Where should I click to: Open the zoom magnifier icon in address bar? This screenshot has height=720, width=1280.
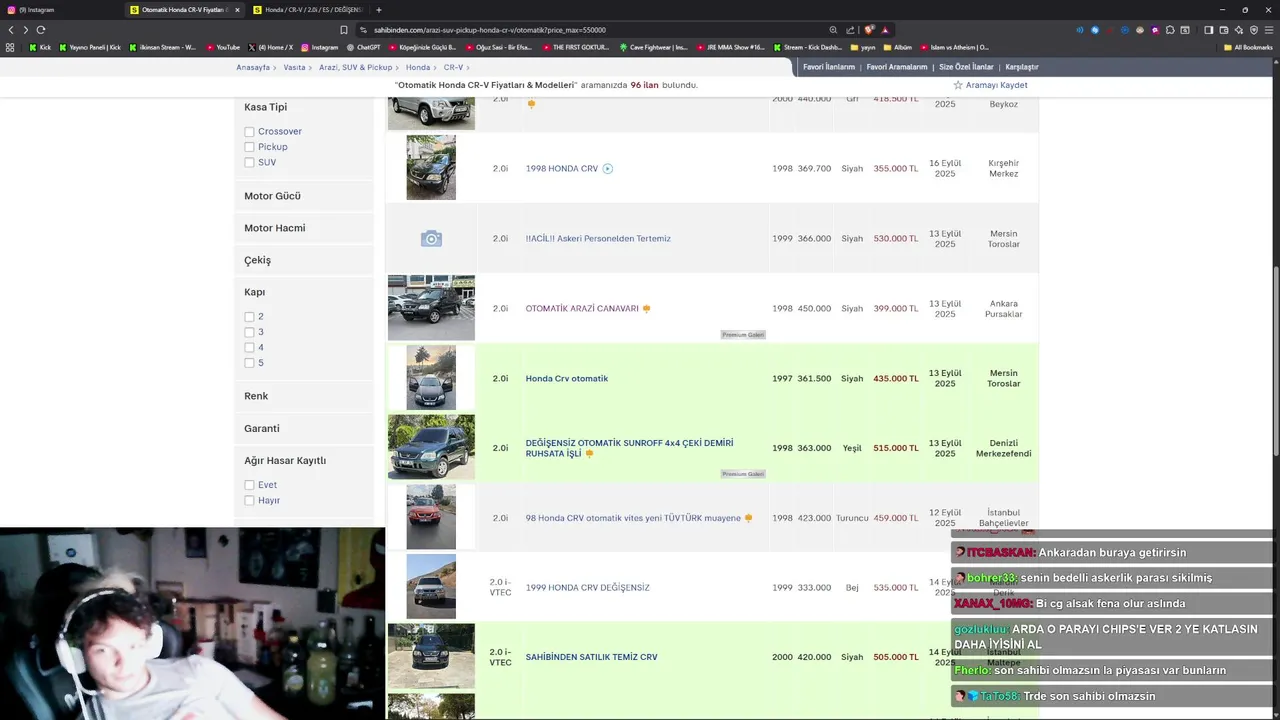tap(833, 30)
